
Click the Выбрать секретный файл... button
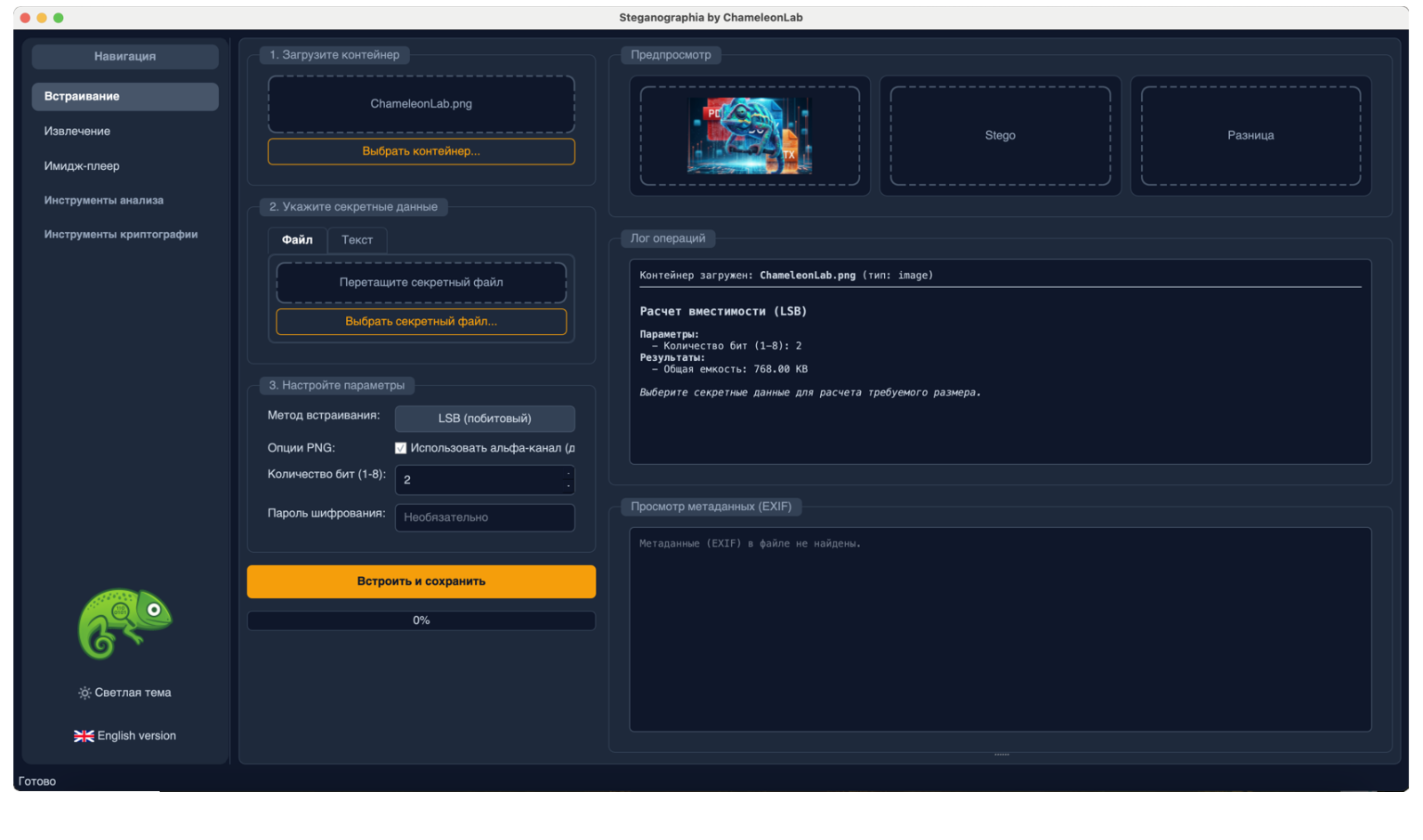pos(421,322)
